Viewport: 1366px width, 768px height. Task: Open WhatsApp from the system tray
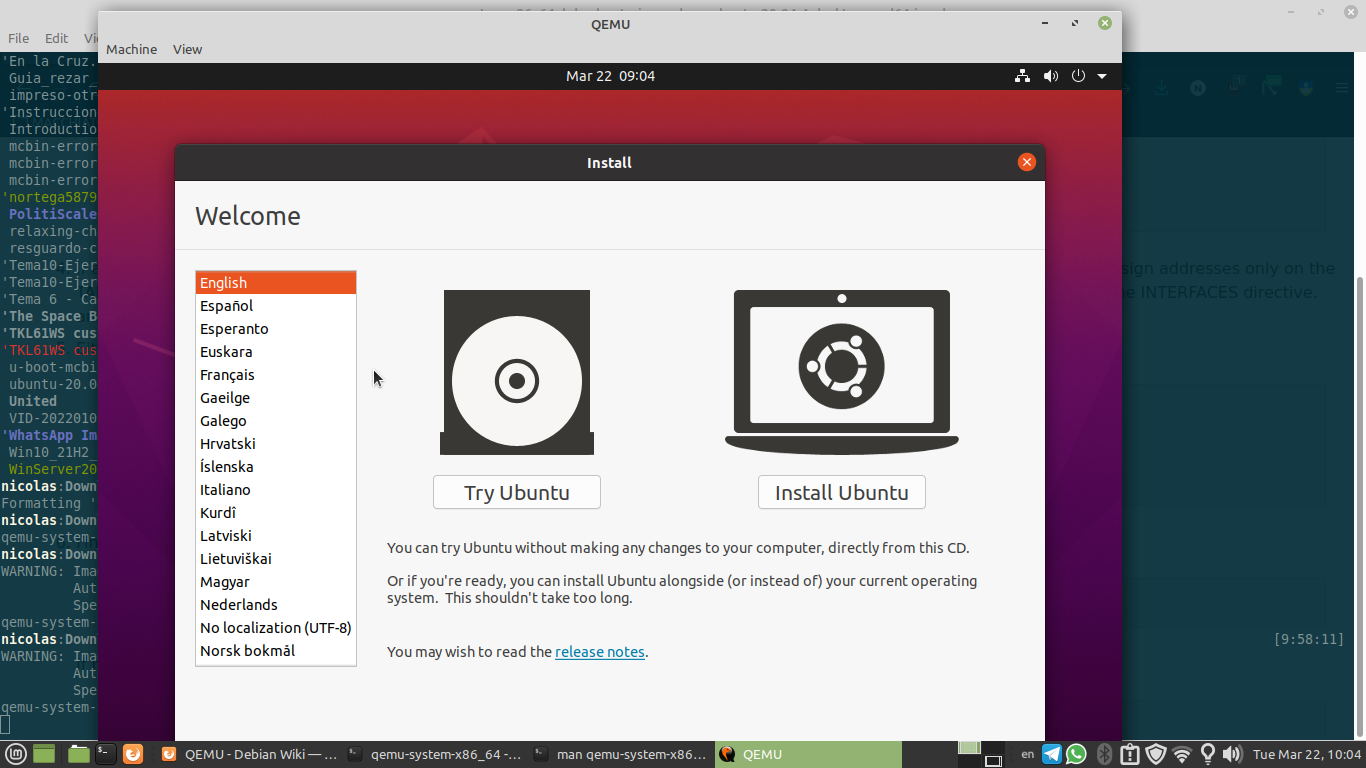coord(1077,754)
